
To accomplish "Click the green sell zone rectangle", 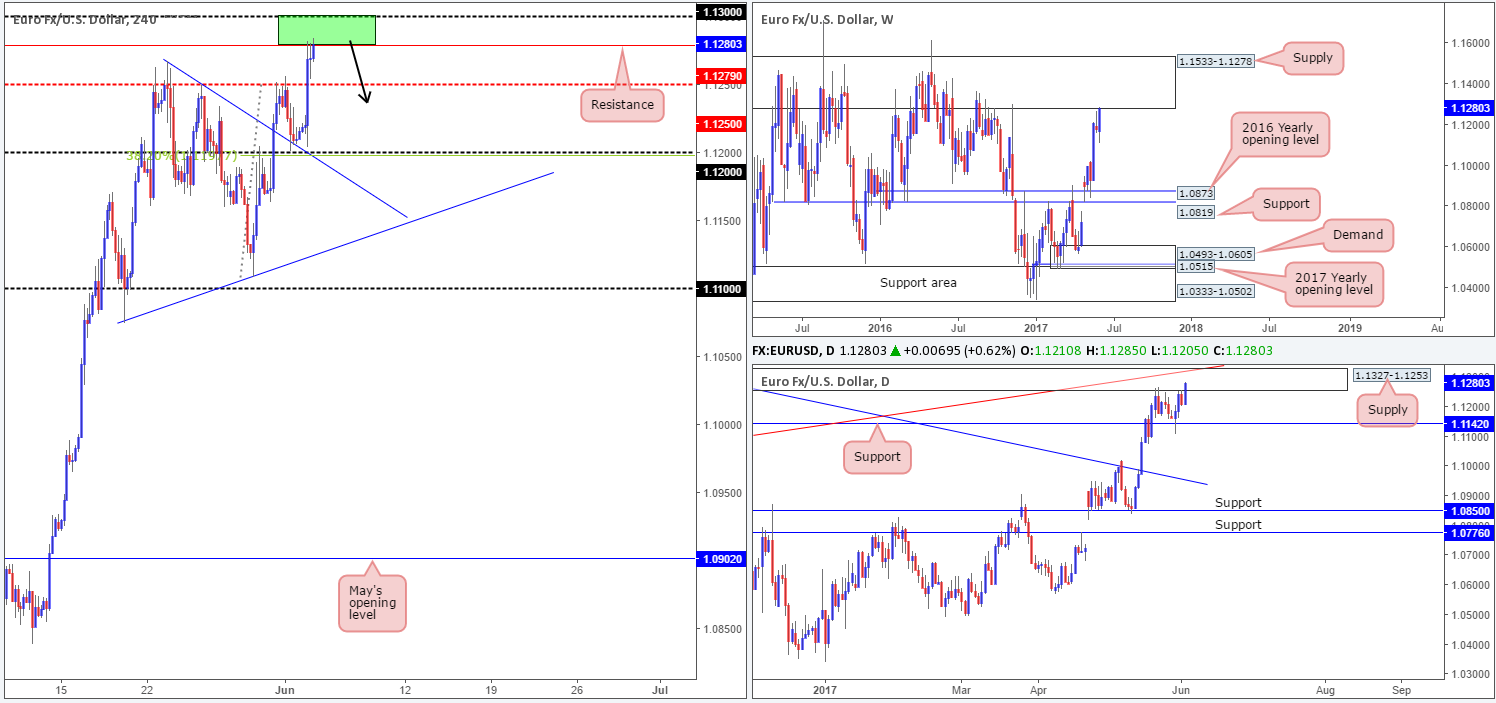I will point(326,30).
